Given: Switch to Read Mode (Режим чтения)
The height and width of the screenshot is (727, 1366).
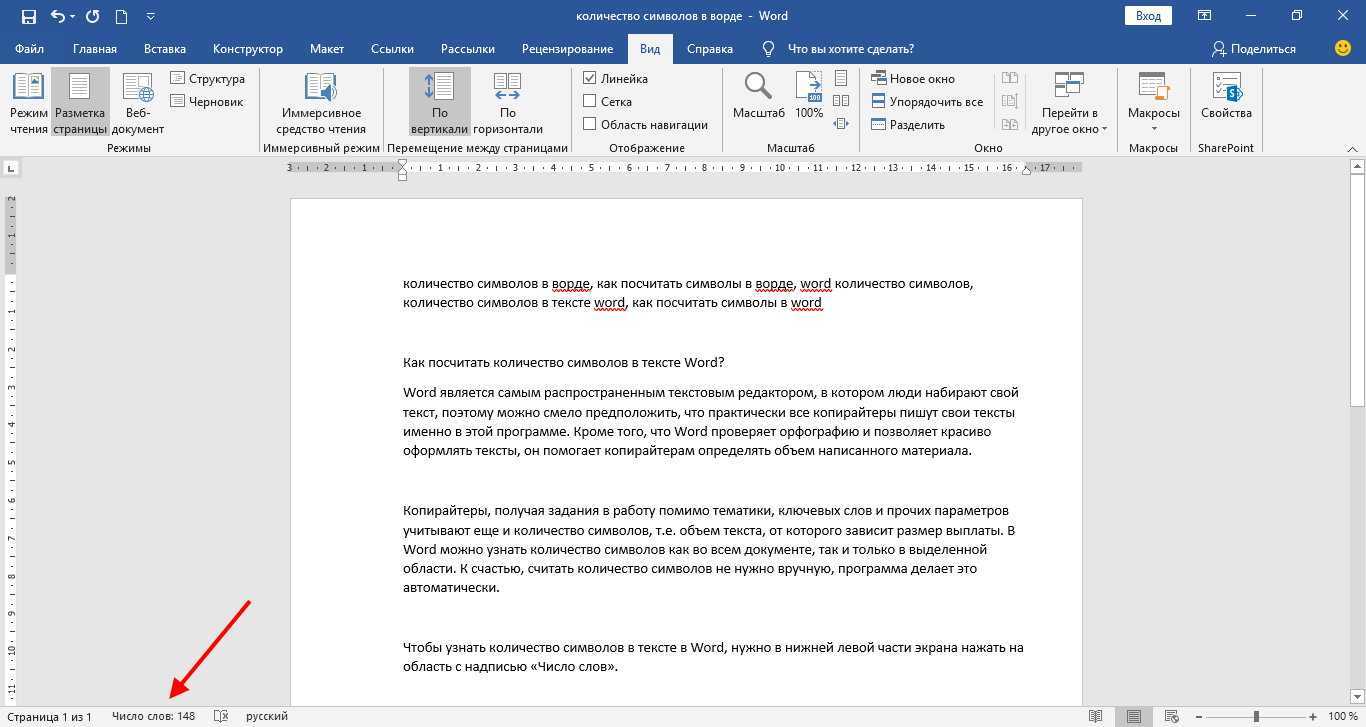Looking at the screenshot, I should pos(29,103).
